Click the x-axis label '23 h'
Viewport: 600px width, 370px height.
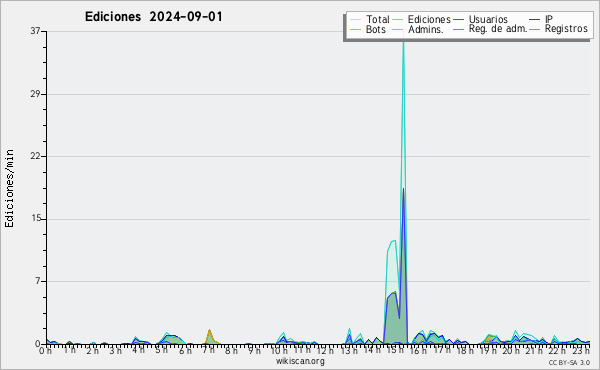(x=581, y=350)
